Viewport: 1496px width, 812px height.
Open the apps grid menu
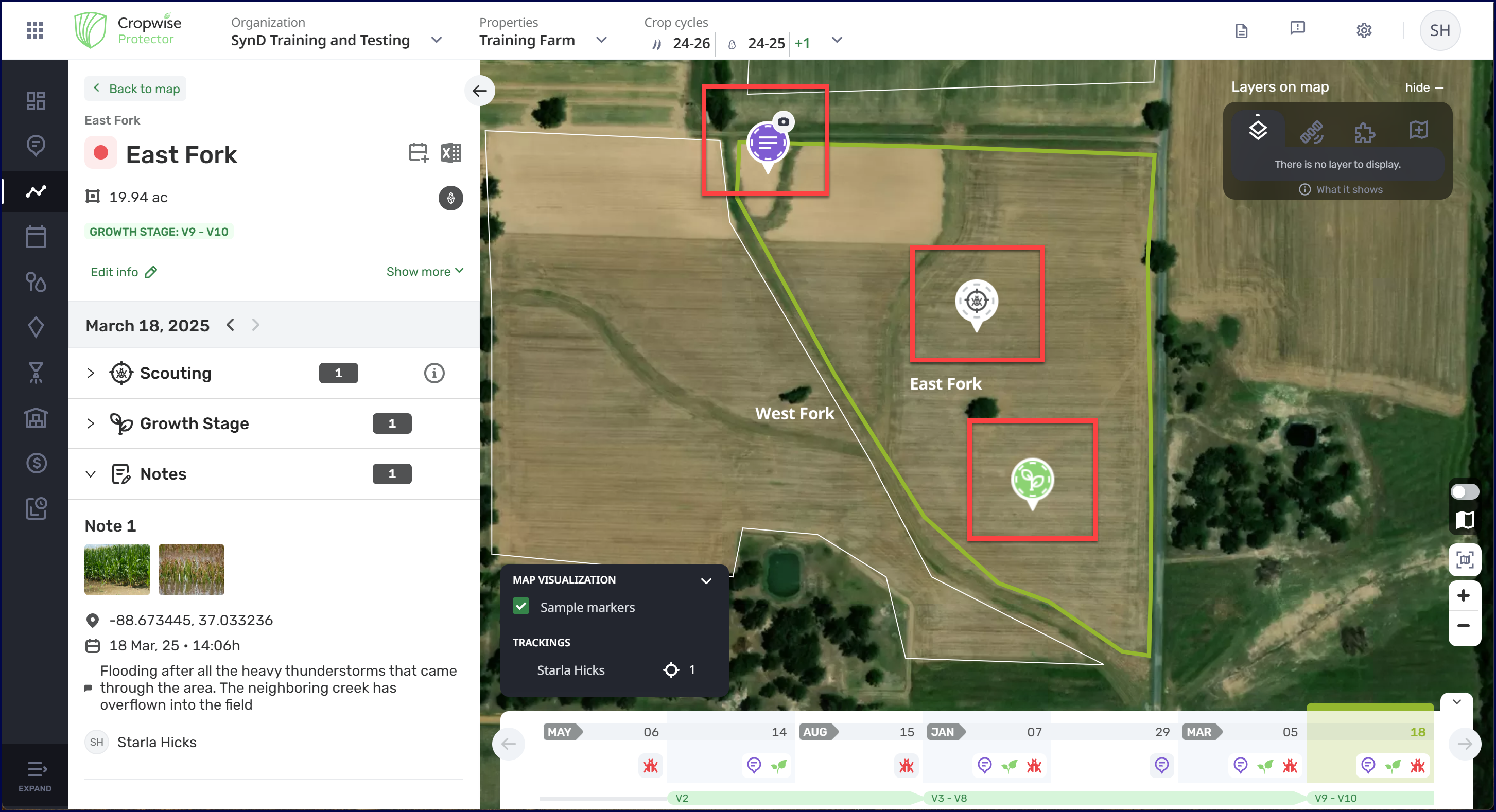pos(35,30)
